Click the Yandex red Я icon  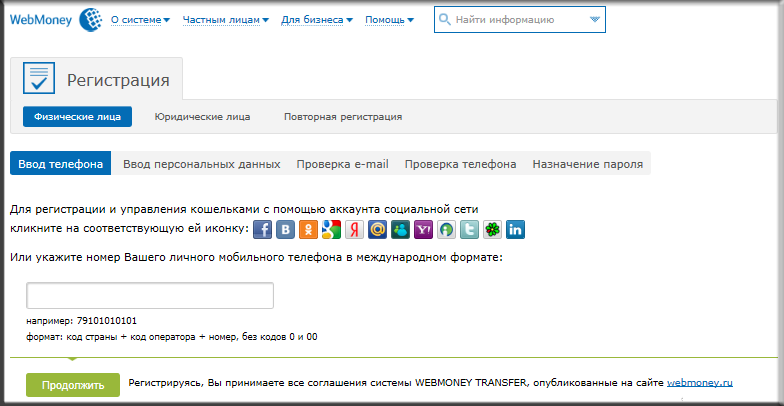(x=354, y=230)
